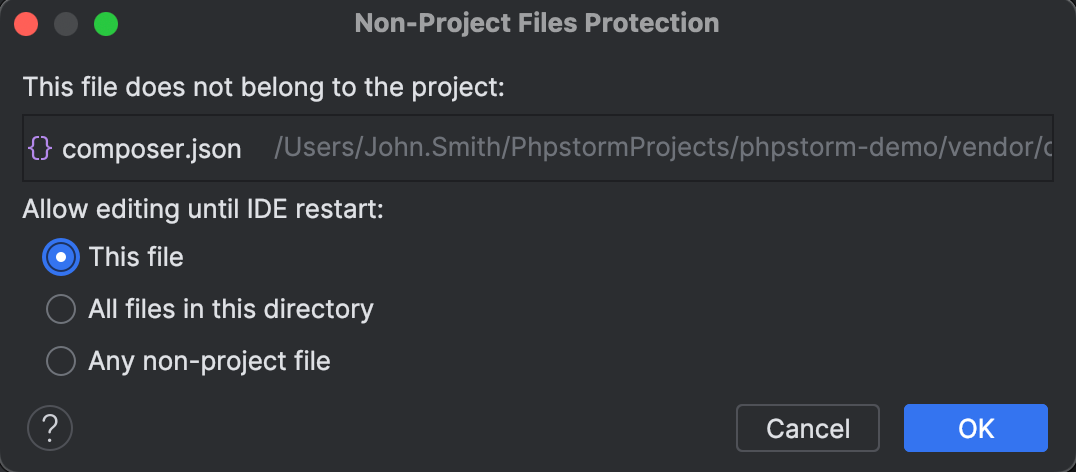Screen dimensions: 1076x472
Task: Click empty title bar area right of the title
Action: coord(900,23)
